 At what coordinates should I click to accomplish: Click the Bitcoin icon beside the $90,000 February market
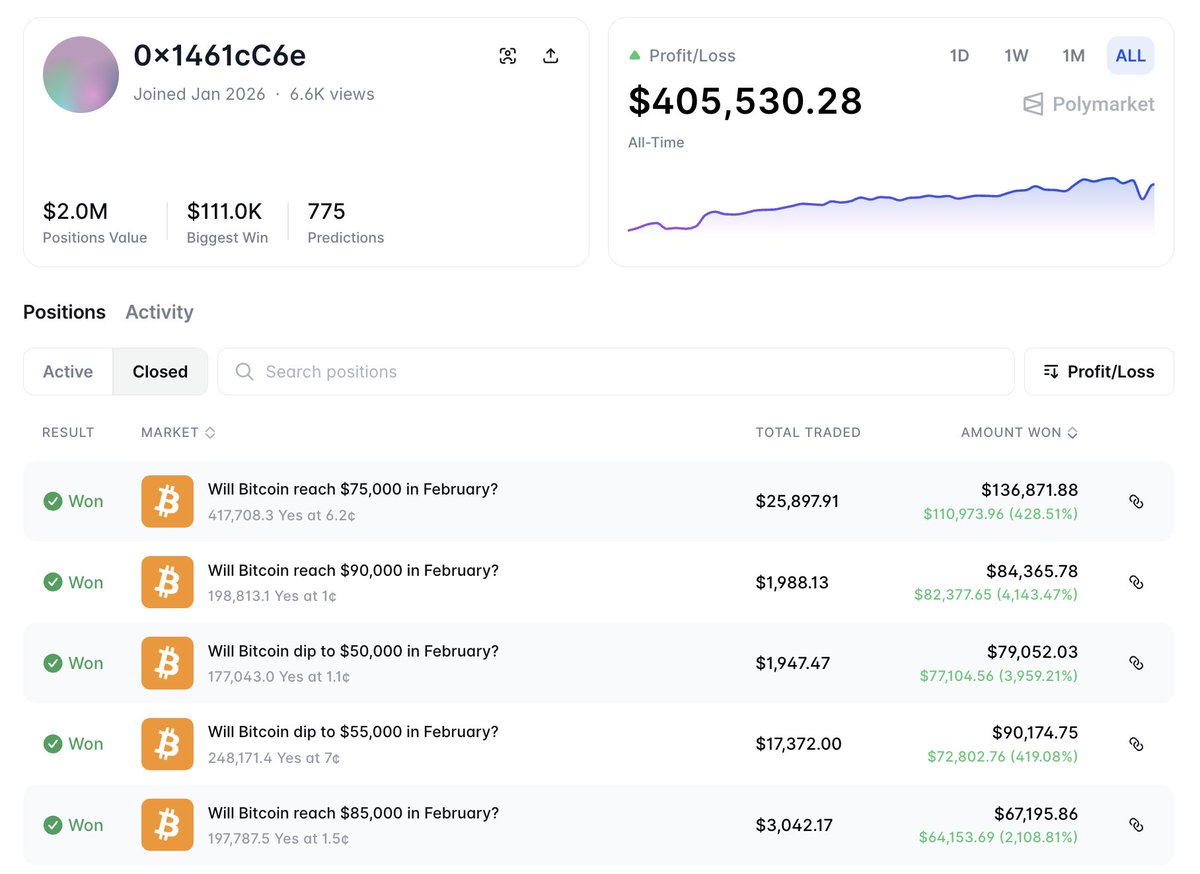point(167,582)
